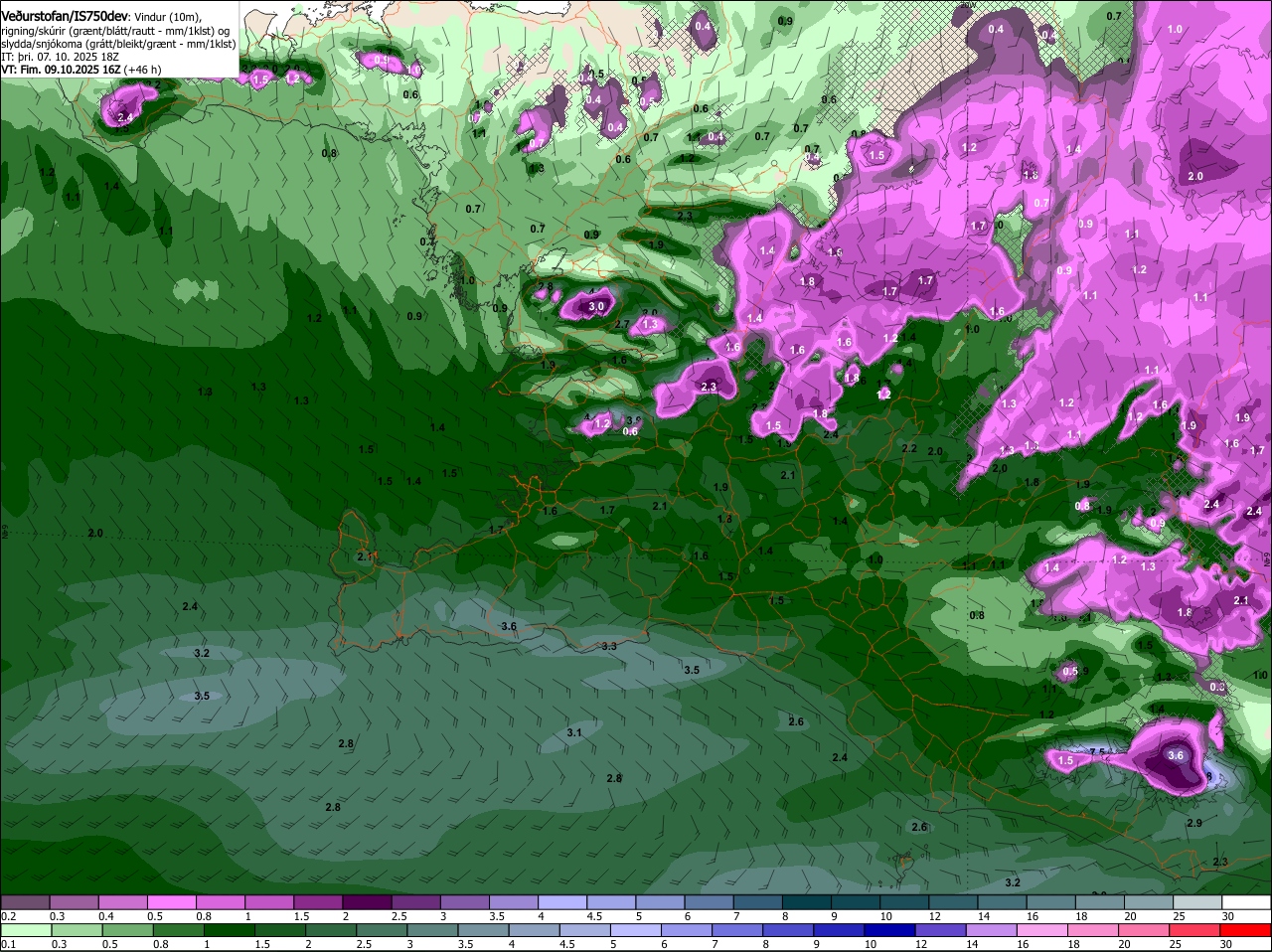
Task: Pick light grey upper swatch between 25 and 30
Action: (x=1196, y=902)
